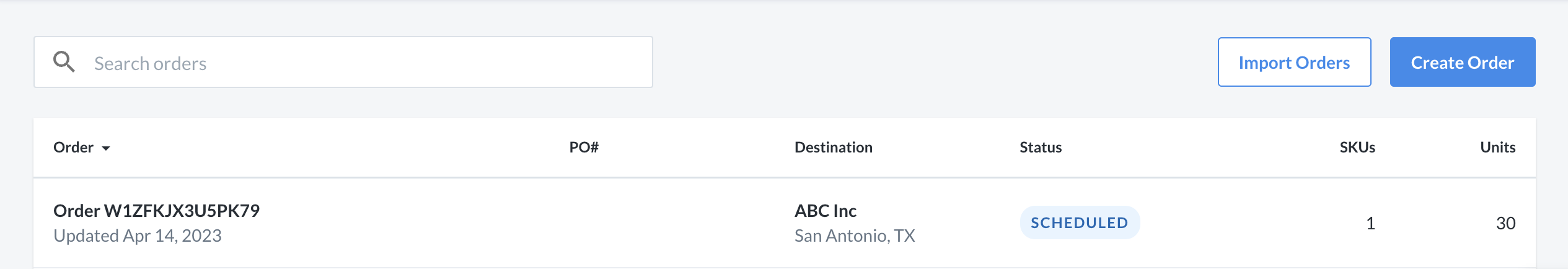
Task: Open Order W1ZFKJX3U5PK79 details
Action: pyautogui.click(x=156, y=211)
